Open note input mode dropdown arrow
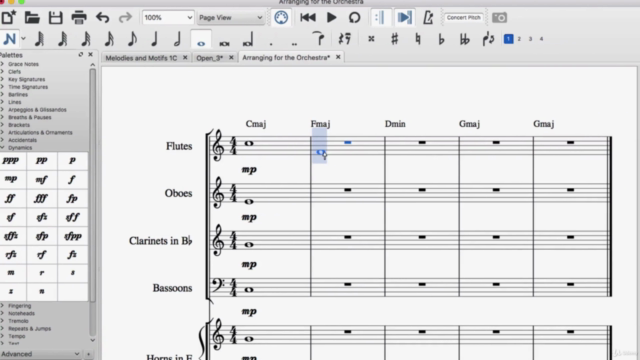The width and height of the screenshot is (640, 360). pos(23,39)
